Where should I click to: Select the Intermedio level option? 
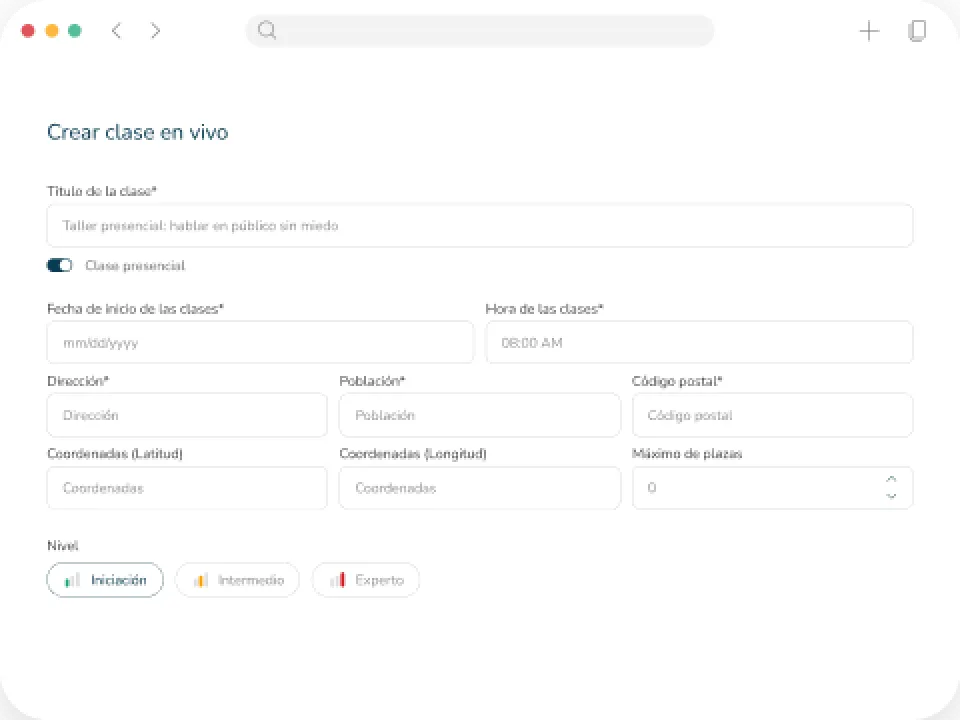tap(238, 580)
